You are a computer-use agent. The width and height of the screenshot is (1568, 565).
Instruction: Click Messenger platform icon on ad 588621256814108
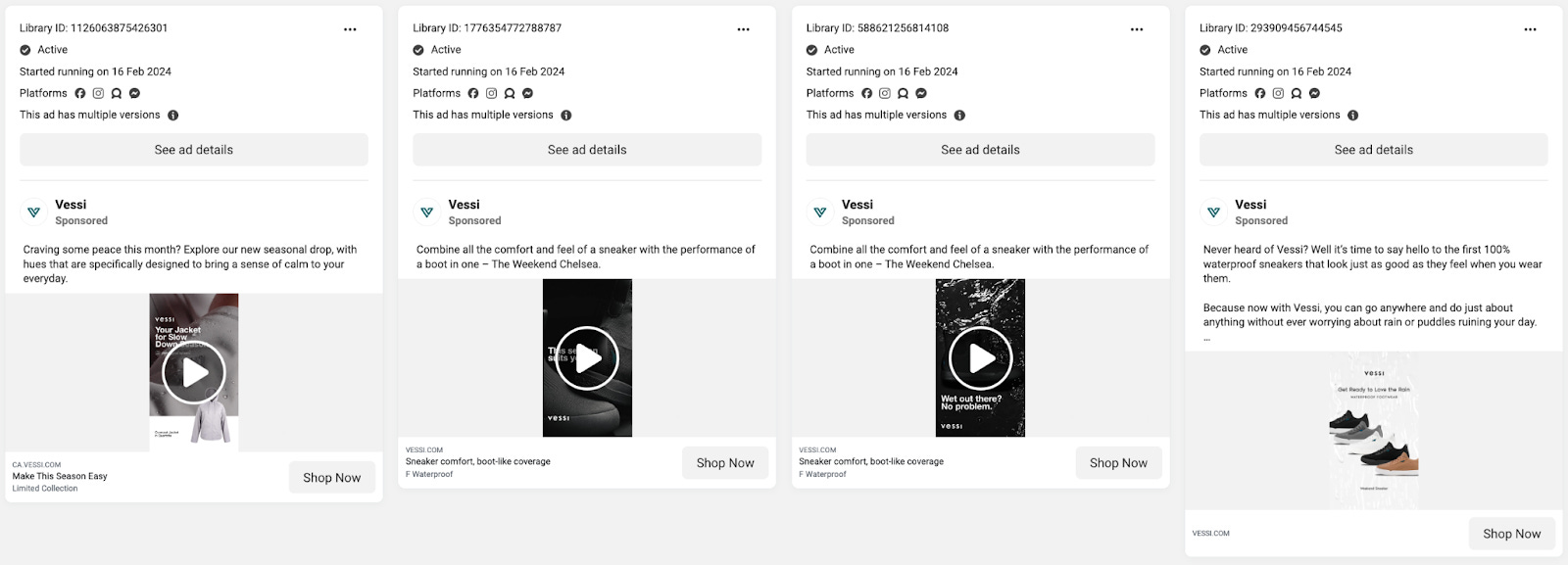(x=921, y=93)
